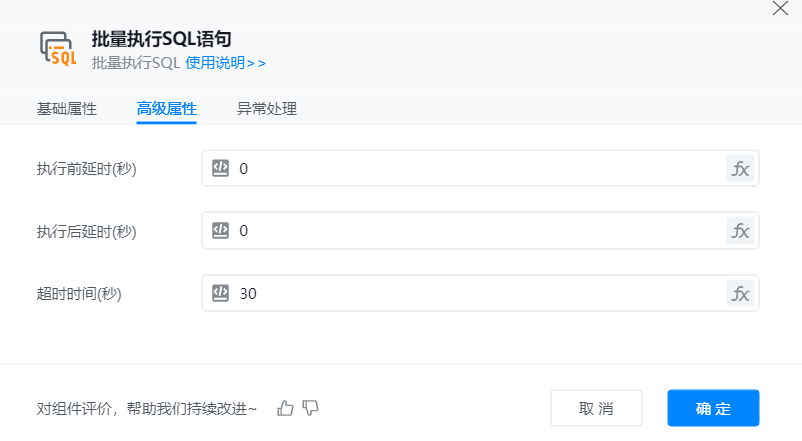Give the component a thumbs down
Image resolution: width=802 pixels, height=441 pixels.
[311, 408]
